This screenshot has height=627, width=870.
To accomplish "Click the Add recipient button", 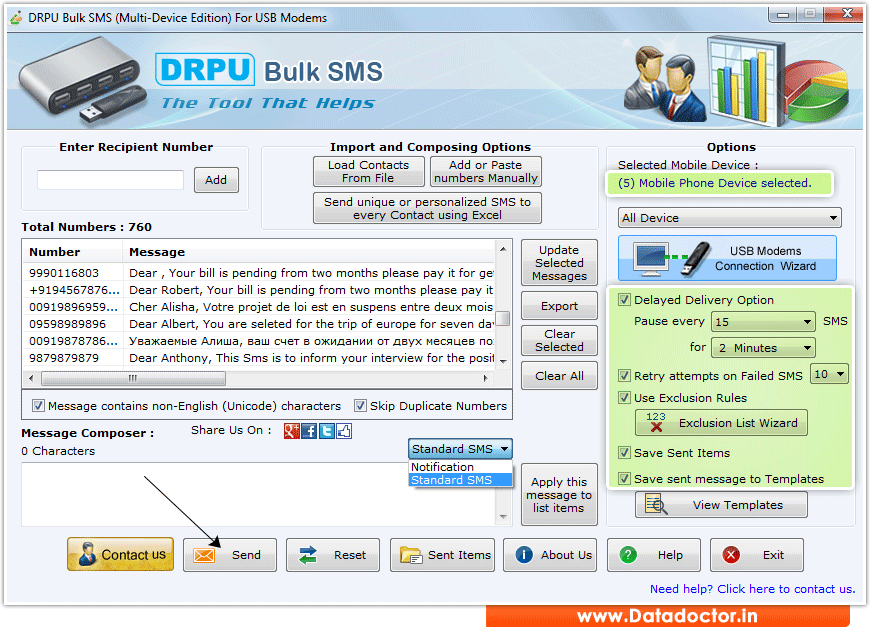I will [216, 180].
